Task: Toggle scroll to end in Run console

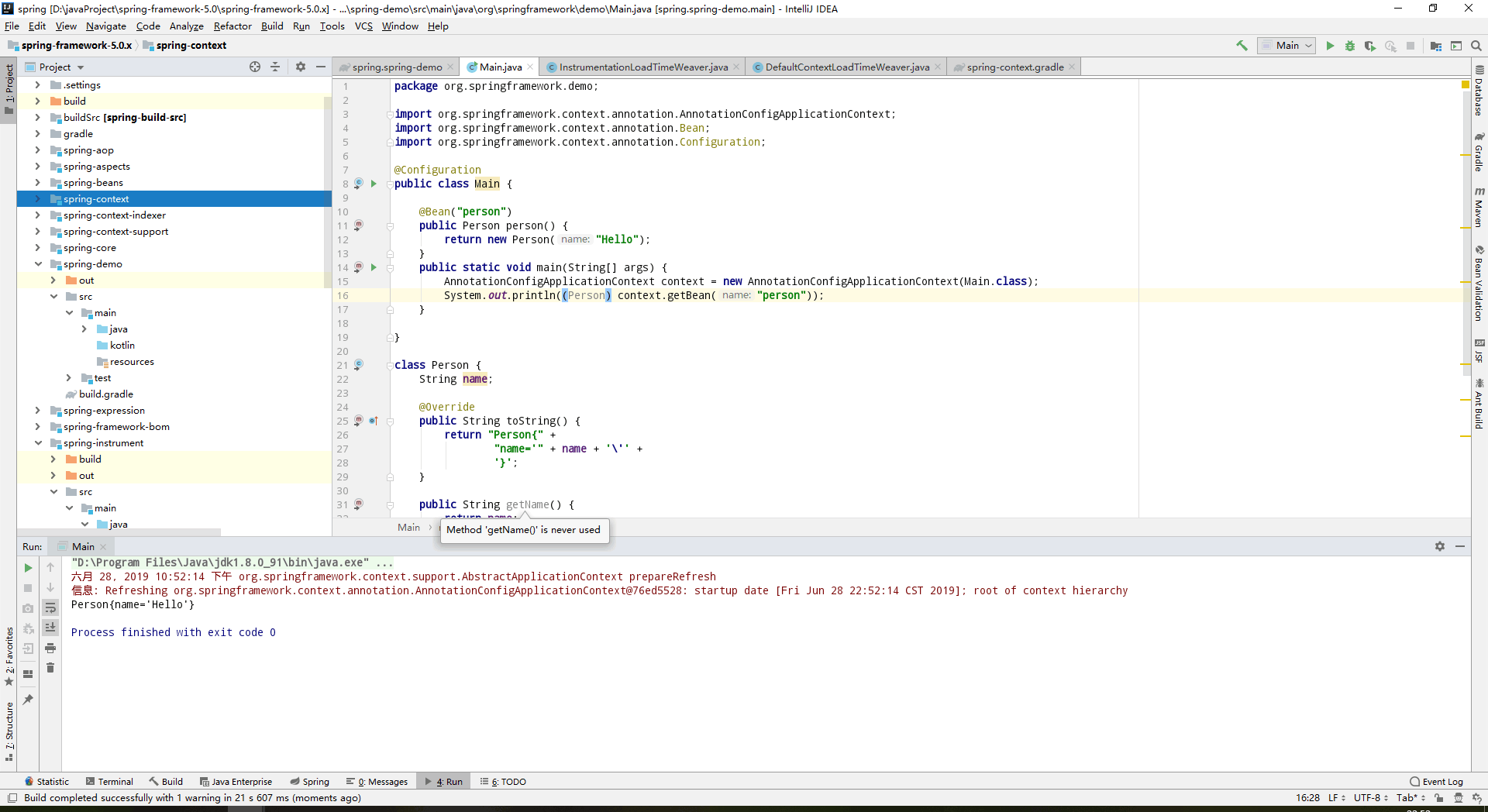Action: tap(50, 628)
